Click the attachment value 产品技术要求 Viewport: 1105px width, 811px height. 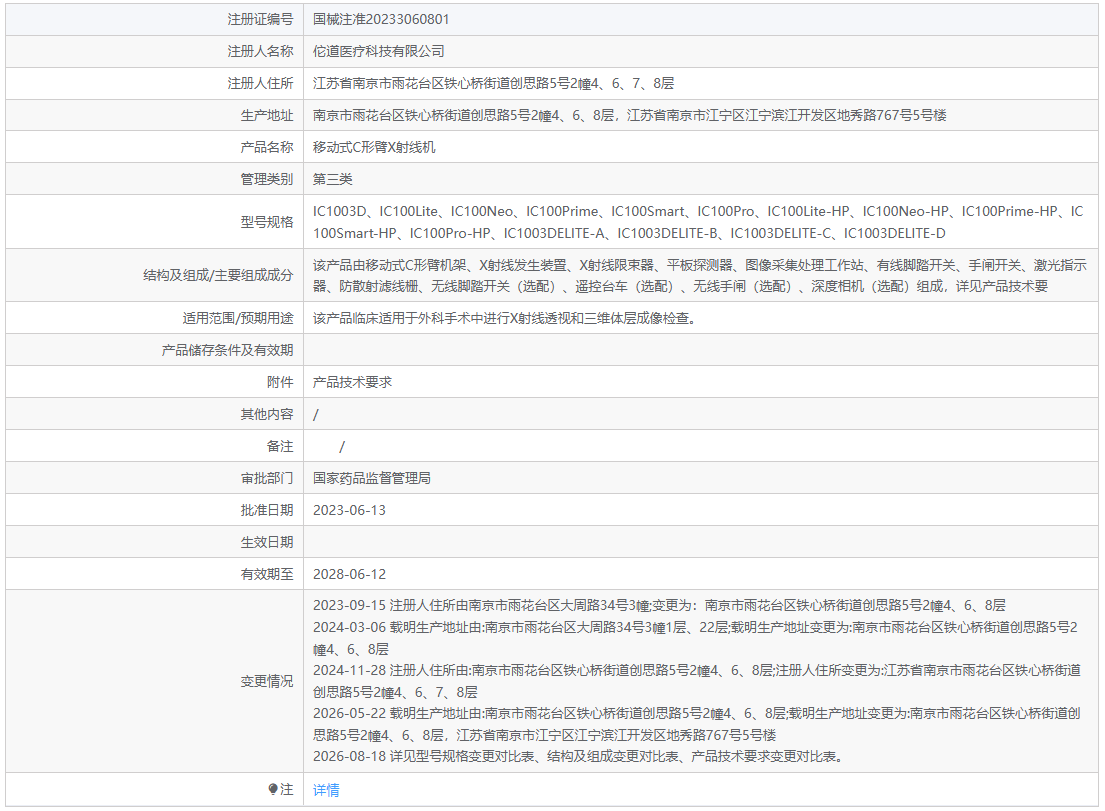pos(352,382)
